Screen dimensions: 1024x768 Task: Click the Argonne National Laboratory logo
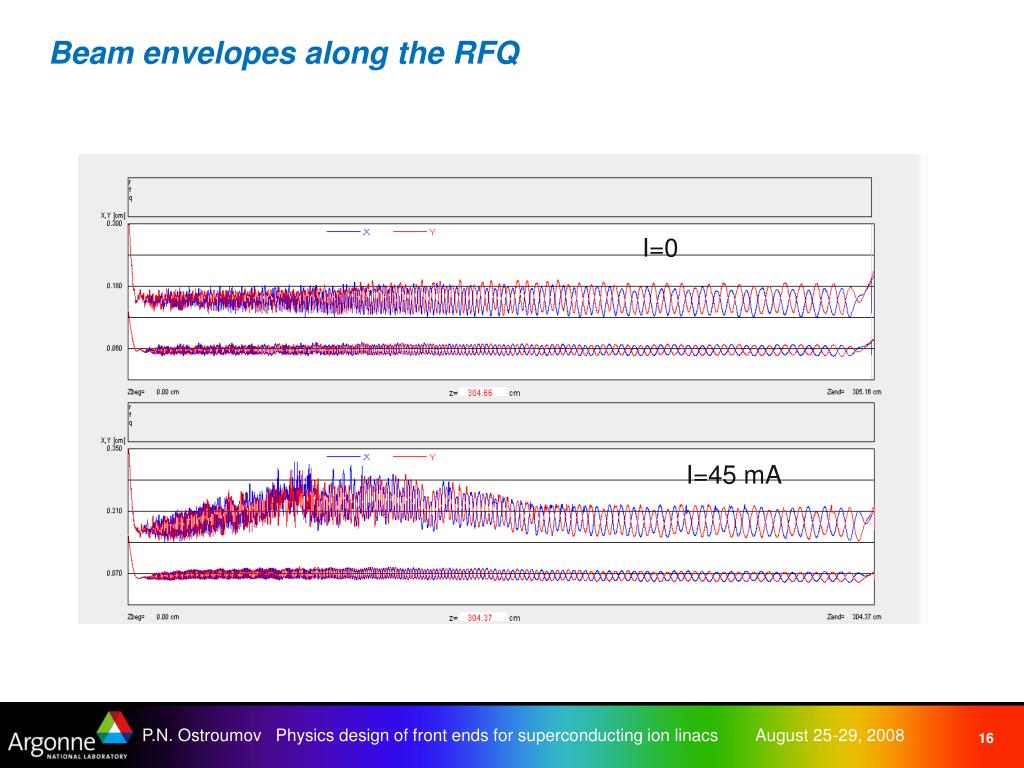(69, 735)
